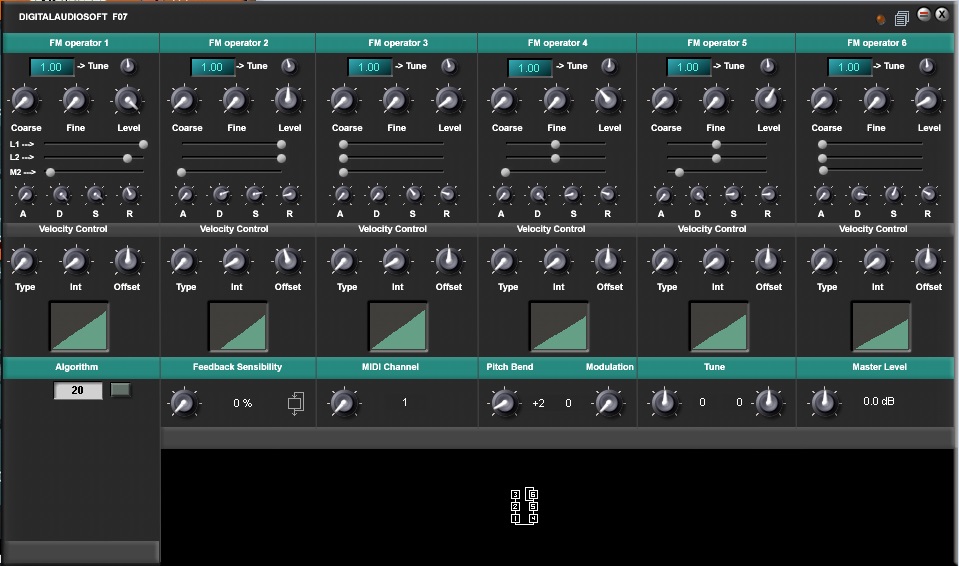This screenshot has width=959, height=566.
Task: Click the FM operator 5 header
Action: [716, 43]
